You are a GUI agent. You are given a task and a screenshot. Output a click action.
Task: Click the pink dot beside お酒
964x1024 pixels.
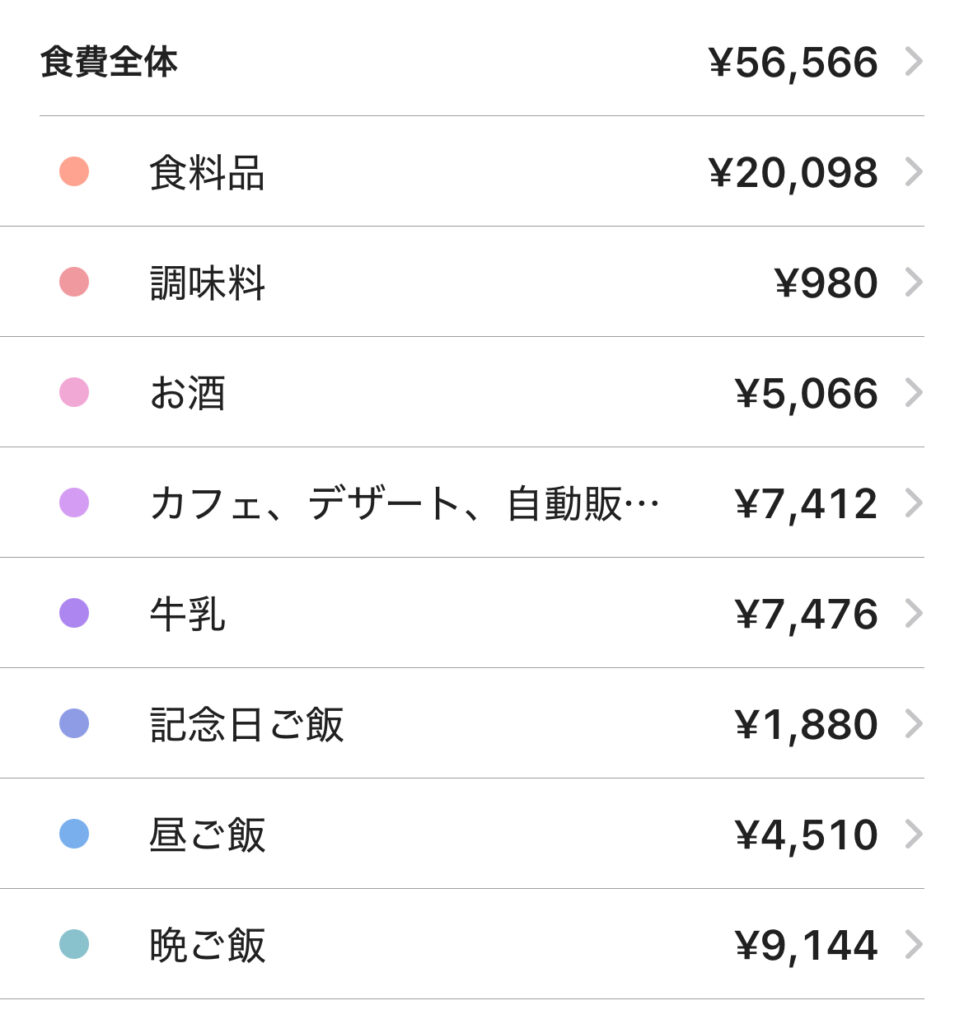coord(74,392)
